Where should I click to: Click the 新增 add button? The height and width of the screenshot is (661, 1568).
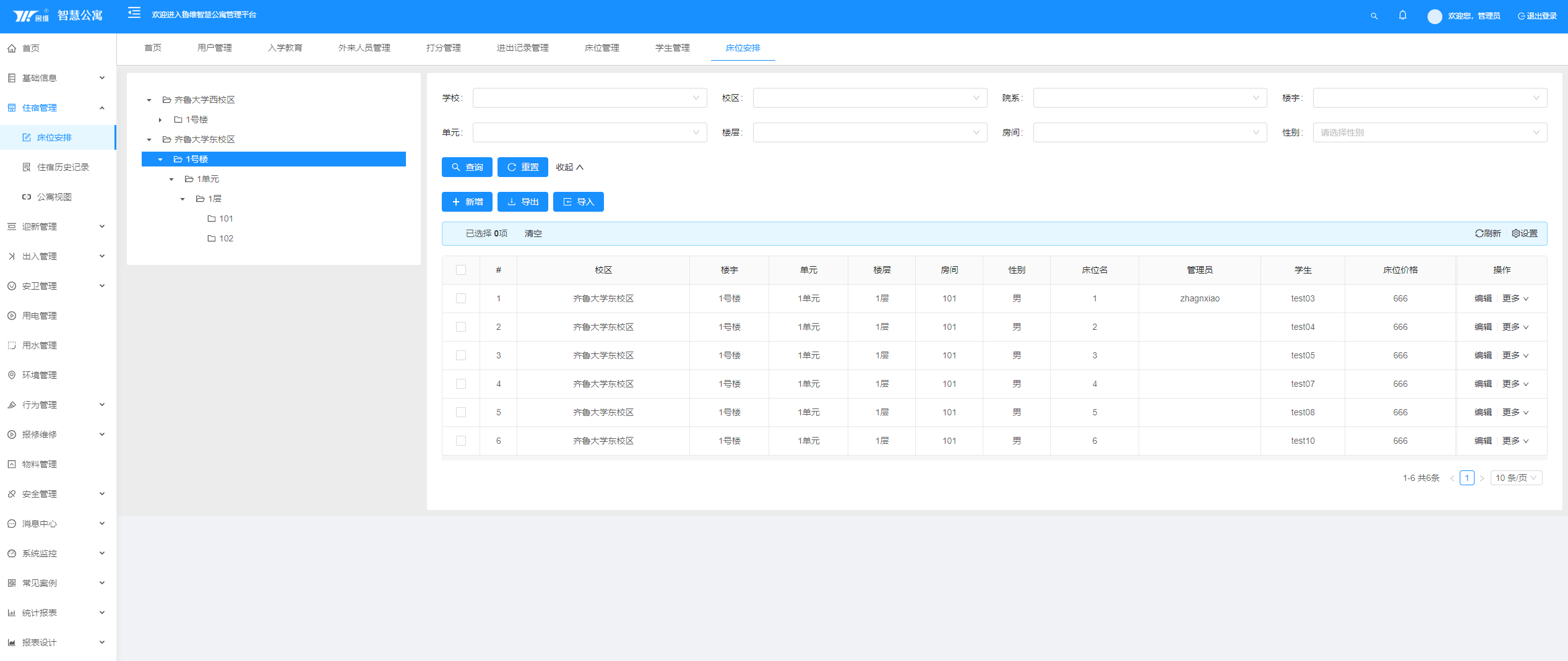(467, 202)
